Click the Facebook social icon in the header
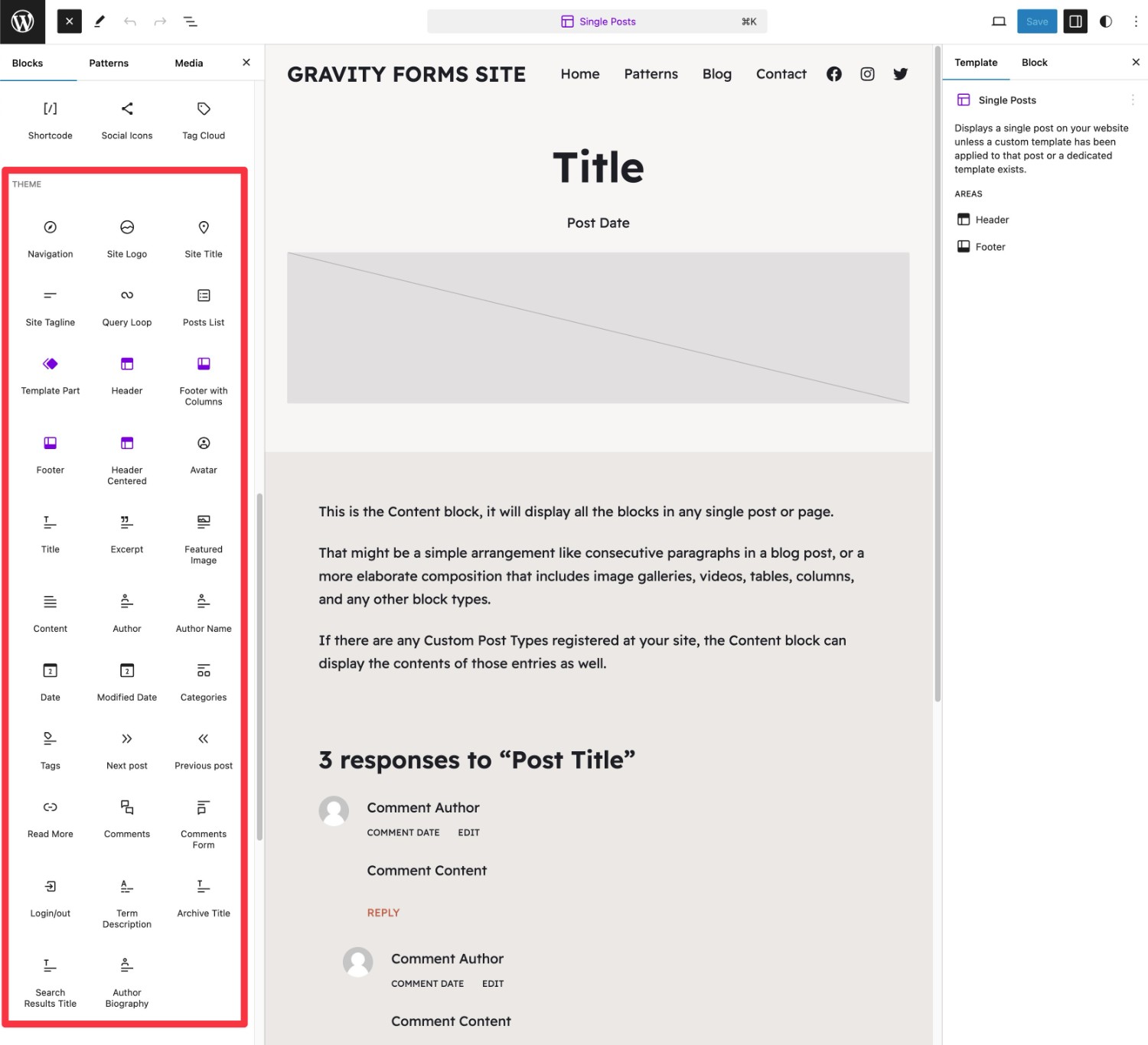The width and height of the screenshot is (1148, 1045). (x=834, y=74)
